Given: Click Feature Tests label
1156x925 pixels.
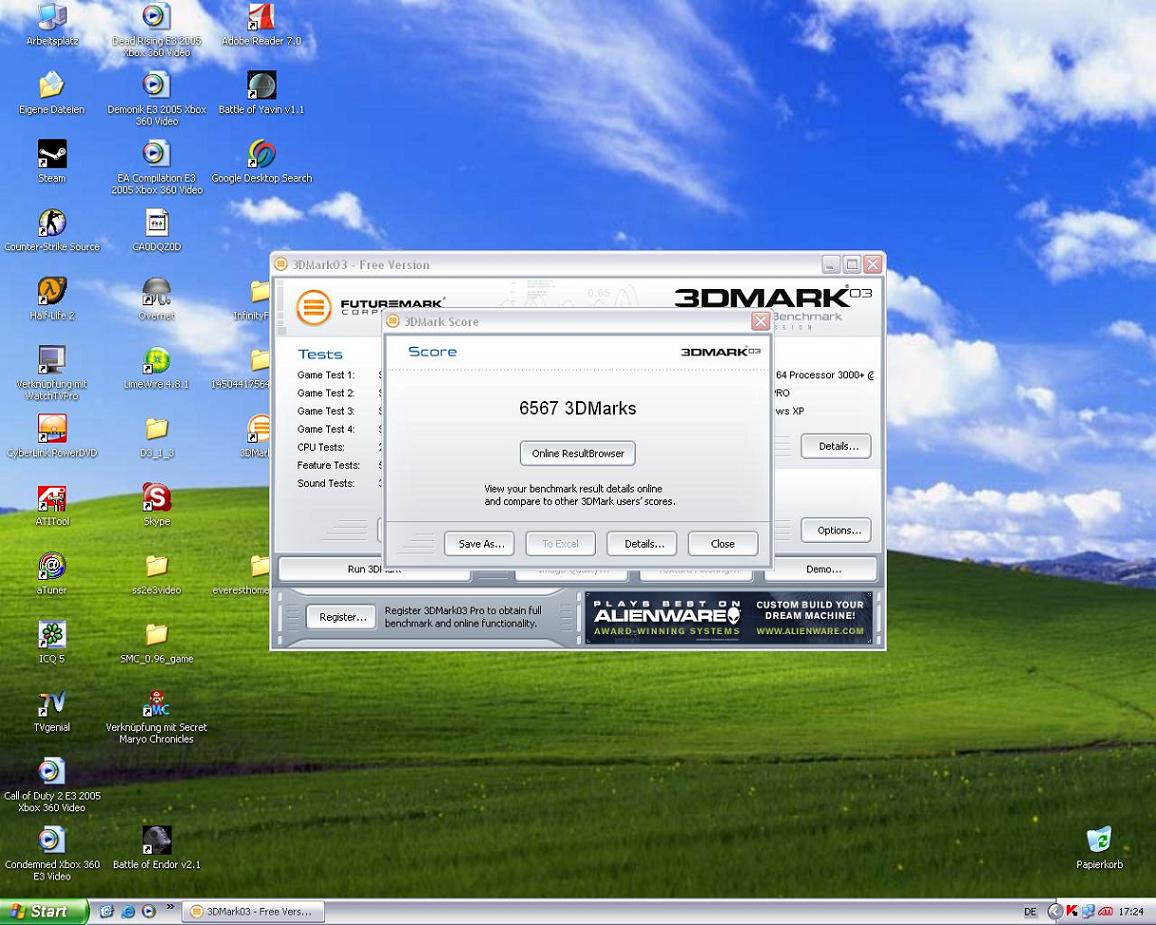Looking at the screenshot, I should [x=328, y=465].
